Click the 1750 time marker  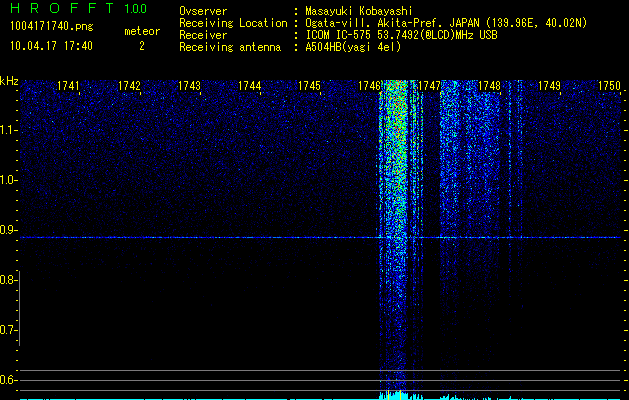tap(609, 86)
